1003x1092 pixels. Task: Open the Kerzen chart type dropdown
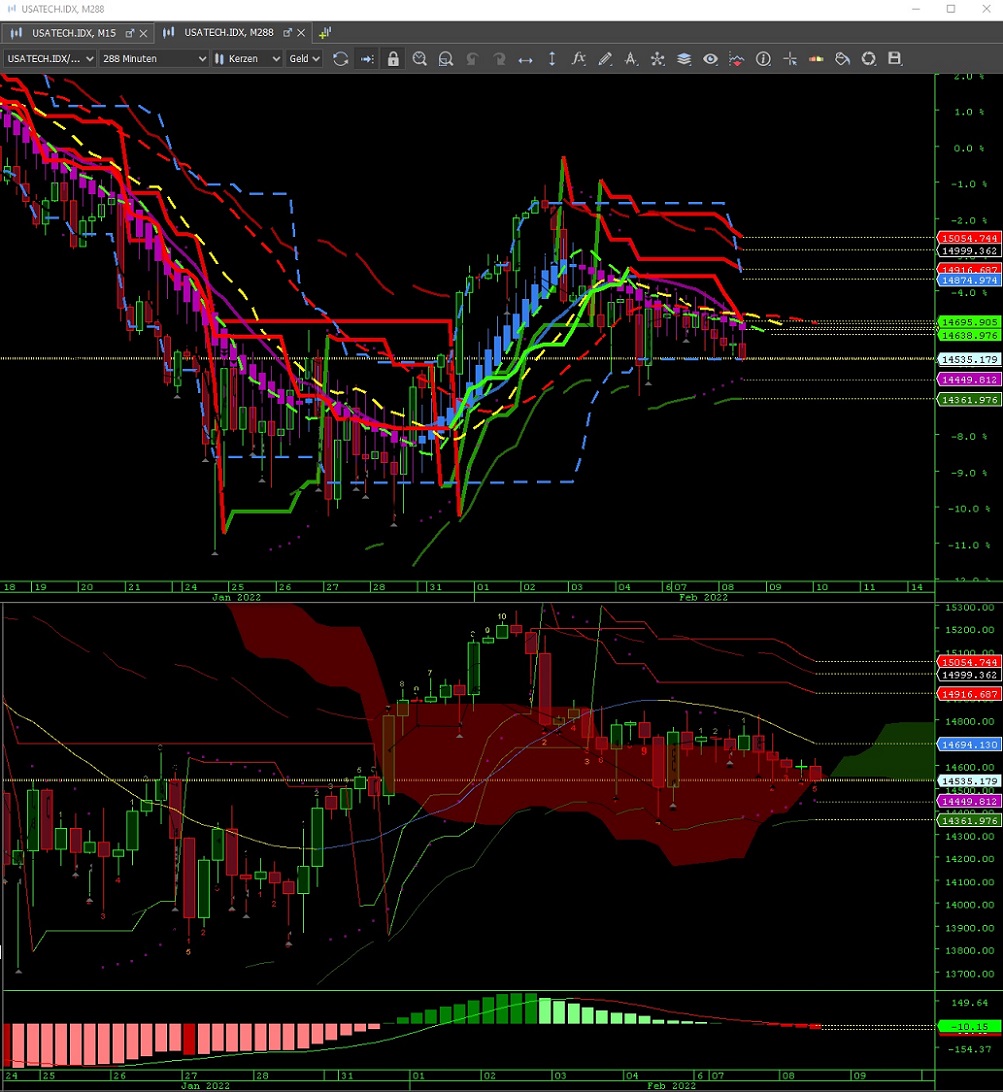point(247,59)
